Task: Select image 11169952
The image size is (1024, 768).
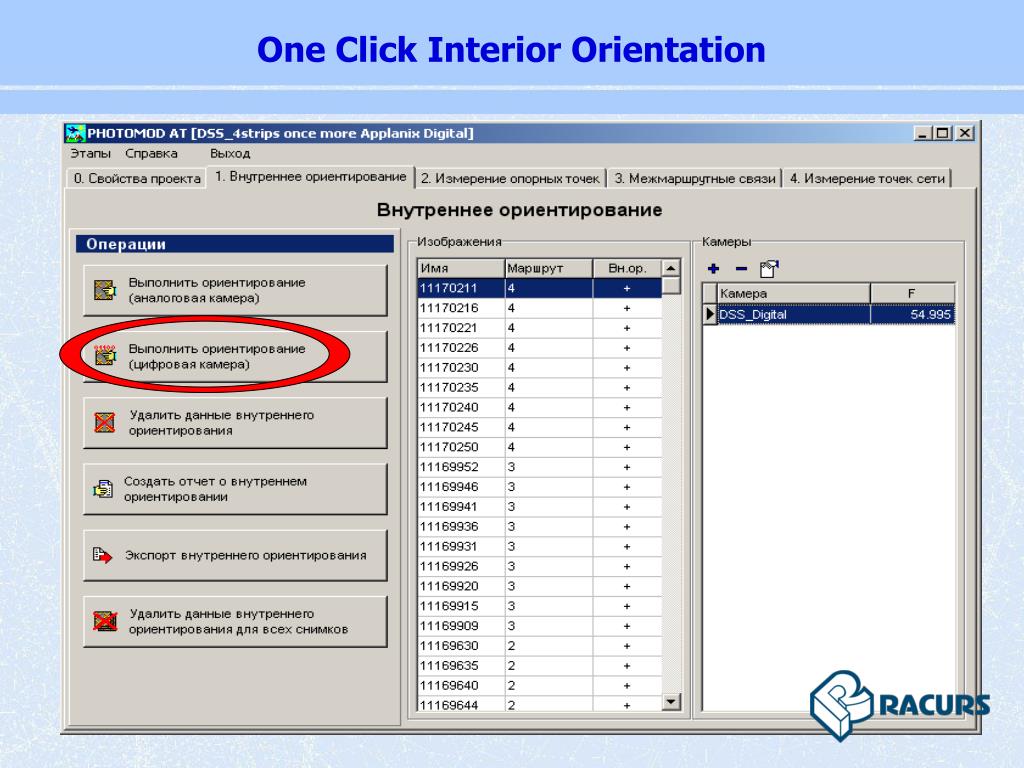Action: coord(539,467)
